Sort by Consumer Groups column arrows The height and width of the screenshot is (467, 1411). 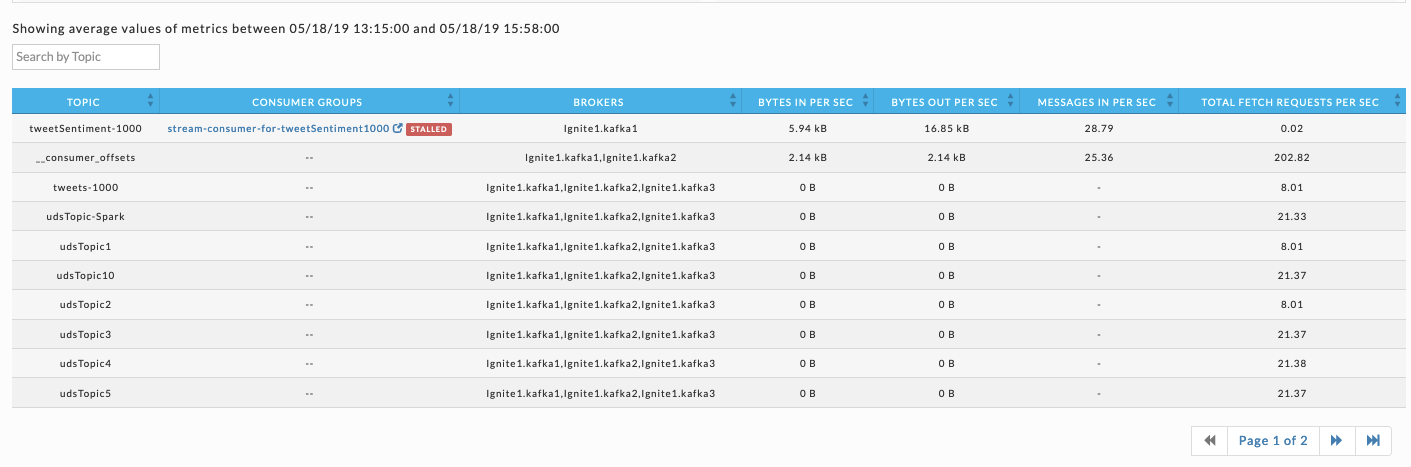pyautogui.click(x=450, y=101)
